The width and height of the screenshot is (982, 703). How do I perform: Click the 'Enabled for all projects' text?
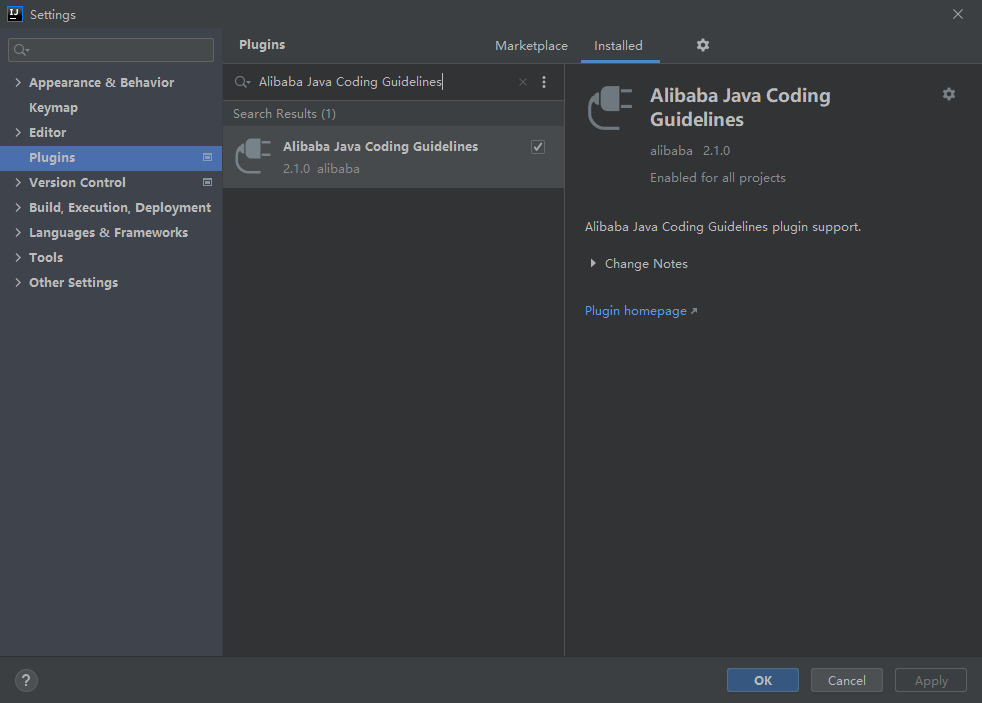pos(718,178)
